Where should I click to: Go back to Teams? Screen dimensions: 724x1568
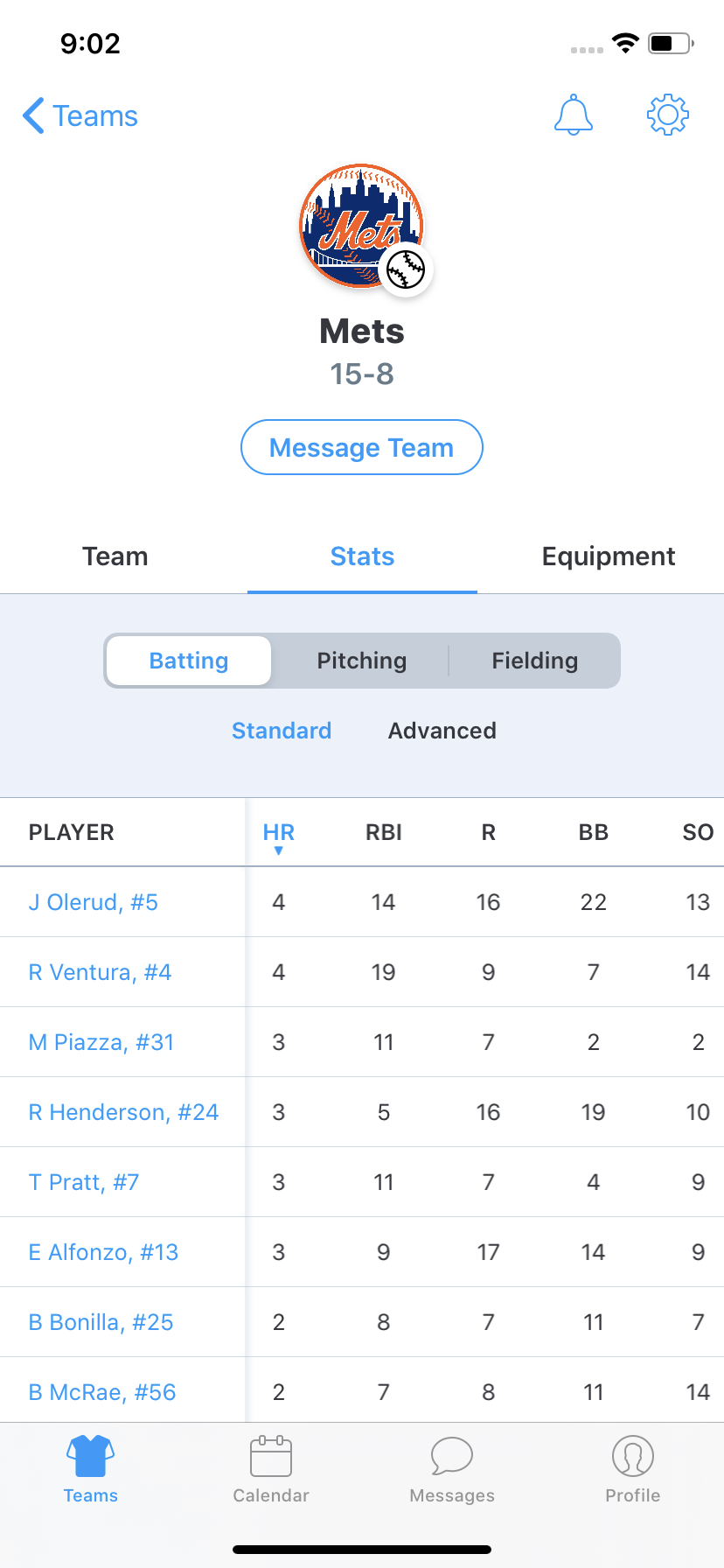[80, 115]
